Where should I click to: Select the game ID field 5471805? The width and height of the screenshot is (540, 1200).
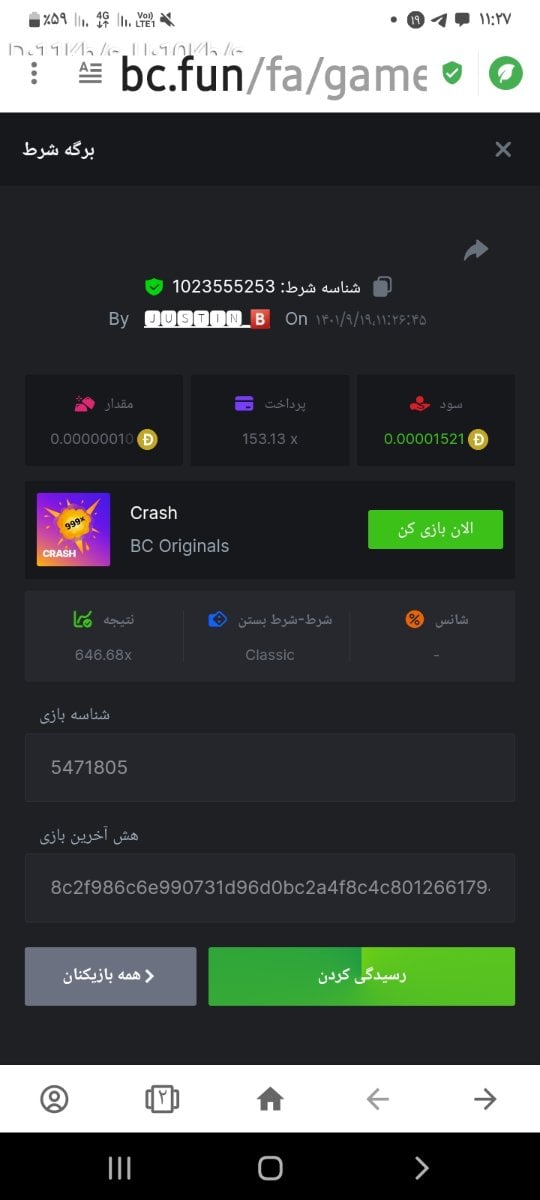270,767
